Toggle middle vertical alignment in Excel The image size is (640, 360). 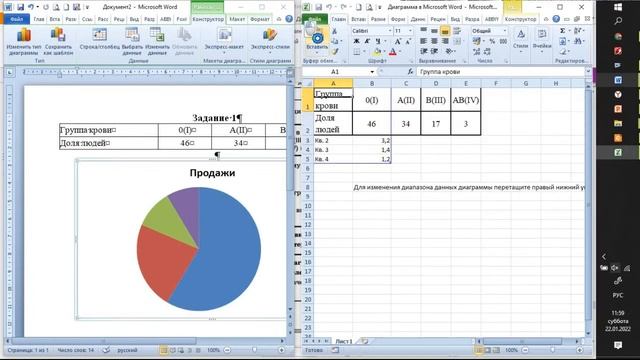pyautogui.click(x=434, y=31)
